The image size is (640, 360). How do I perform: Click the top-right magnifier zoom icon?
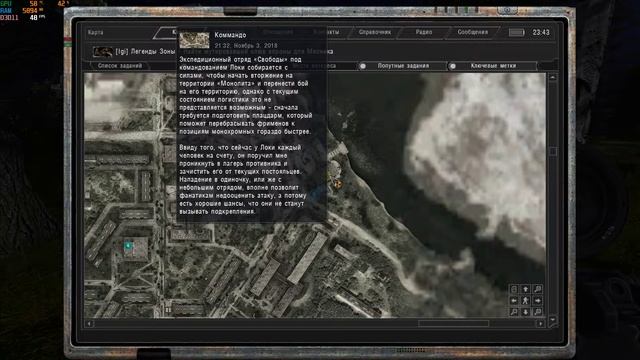[538, 289]
